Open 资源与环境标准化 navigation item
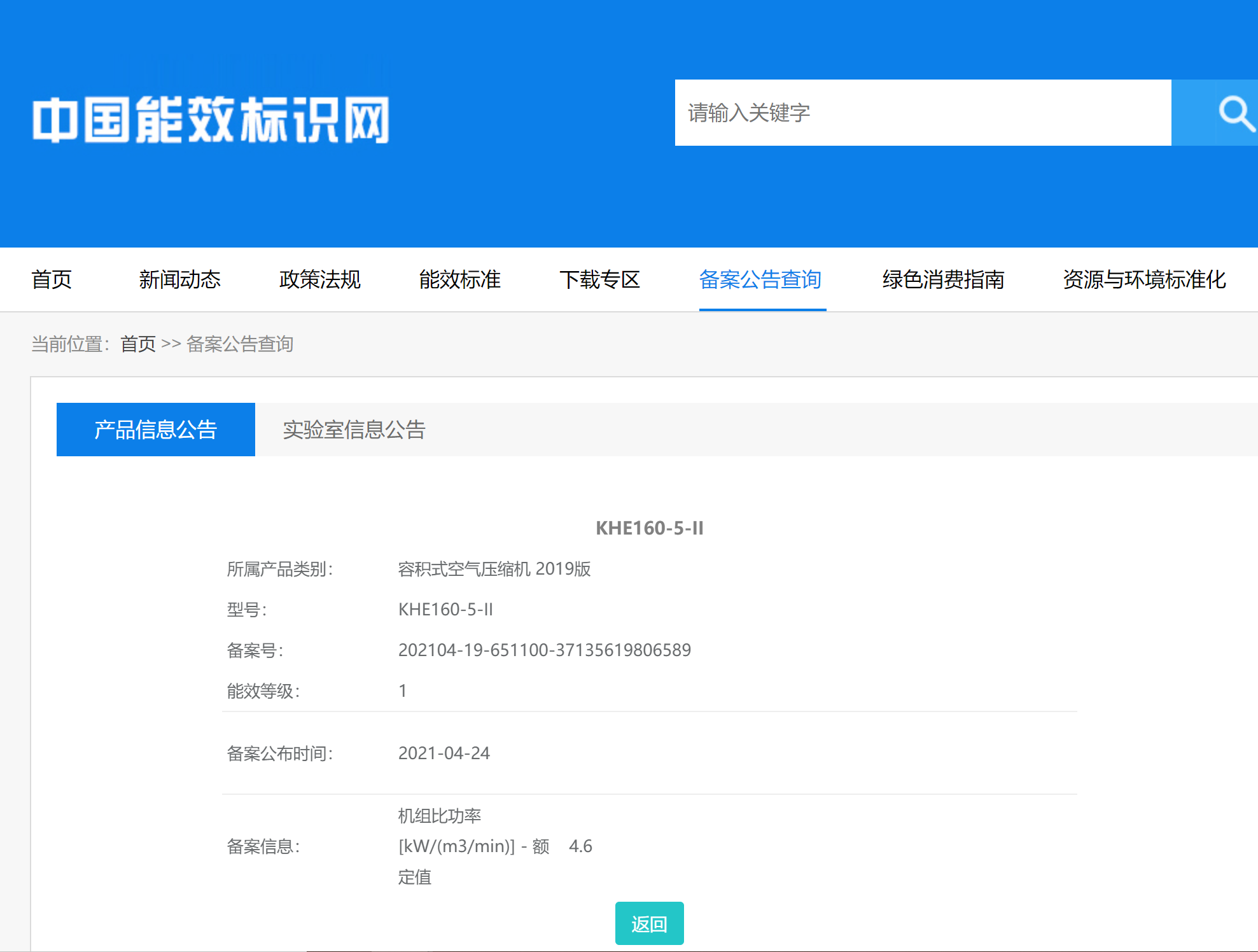The height and width of the screenshot is (952, 1258). 1145,279
